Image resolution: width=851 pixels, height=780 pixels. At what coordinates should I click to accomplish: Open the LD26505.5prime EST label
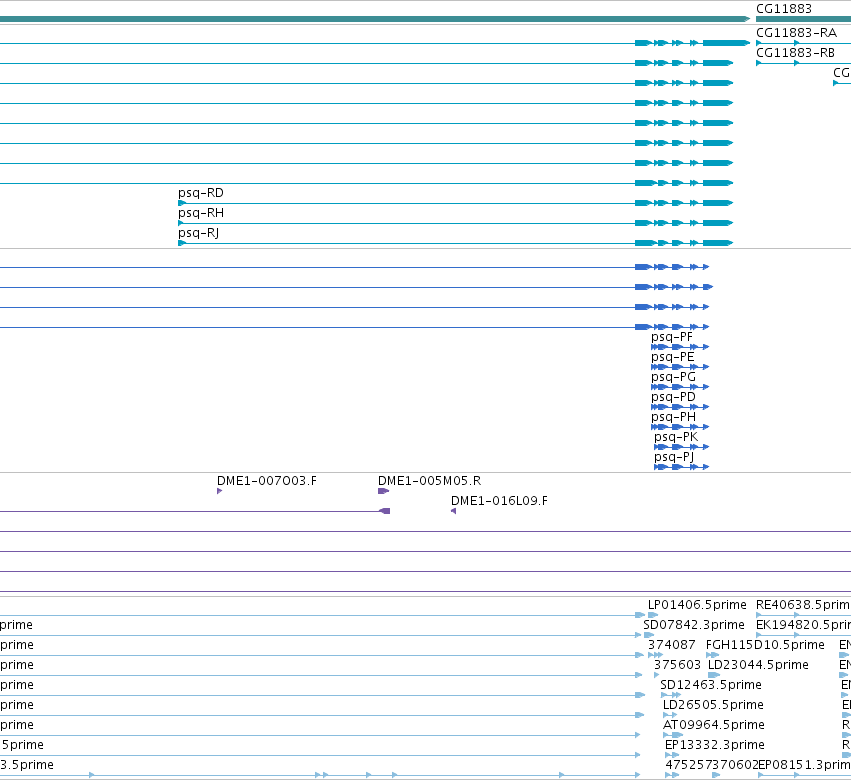[x=713, y=705]
